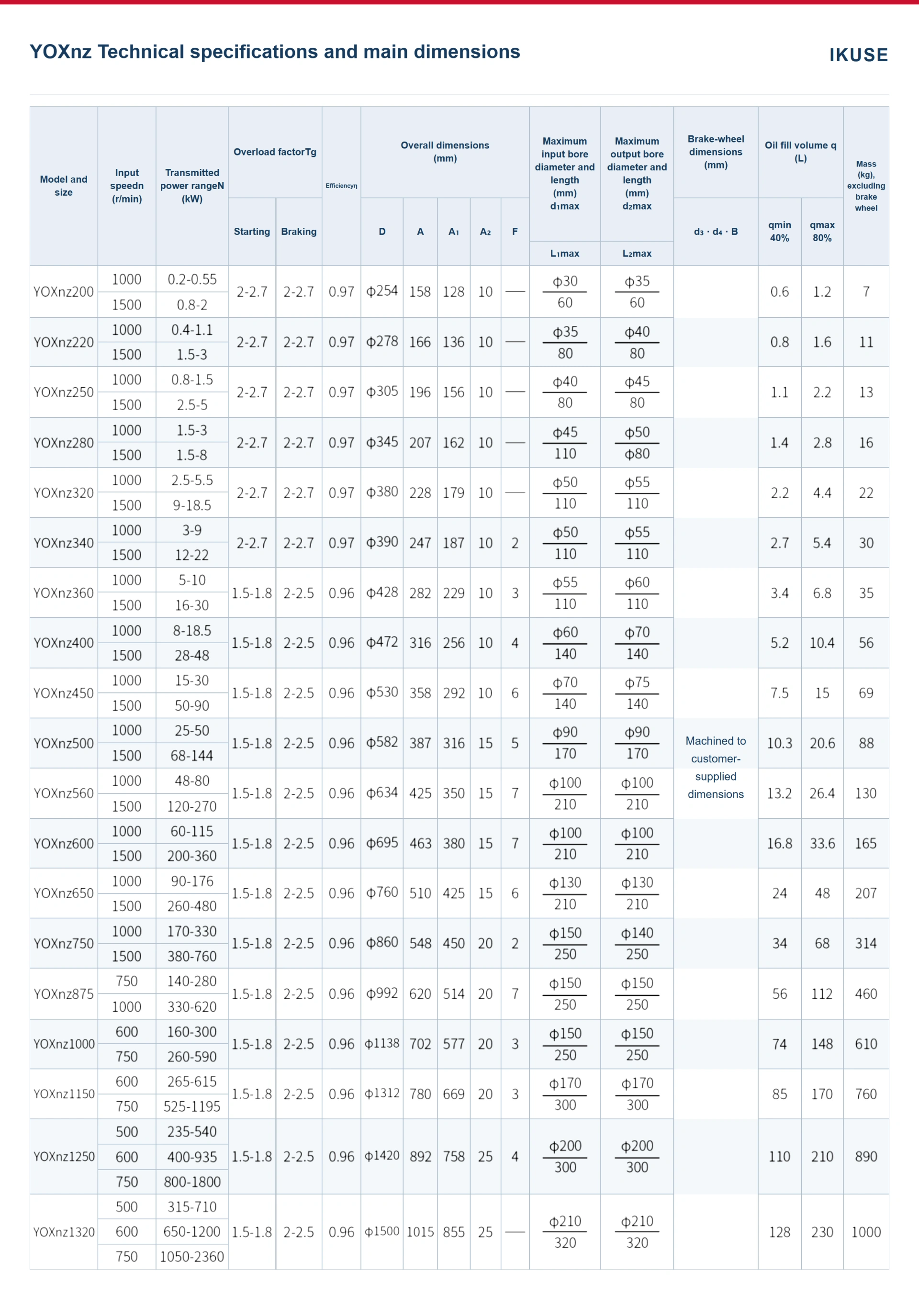Click the qmax 80% column header

point(822,232)
